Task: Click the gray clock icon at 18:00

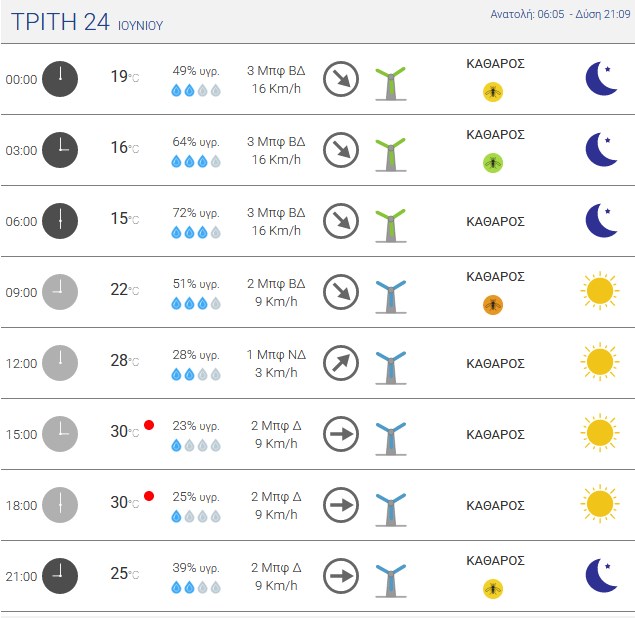Action: [x=60, y=505]
